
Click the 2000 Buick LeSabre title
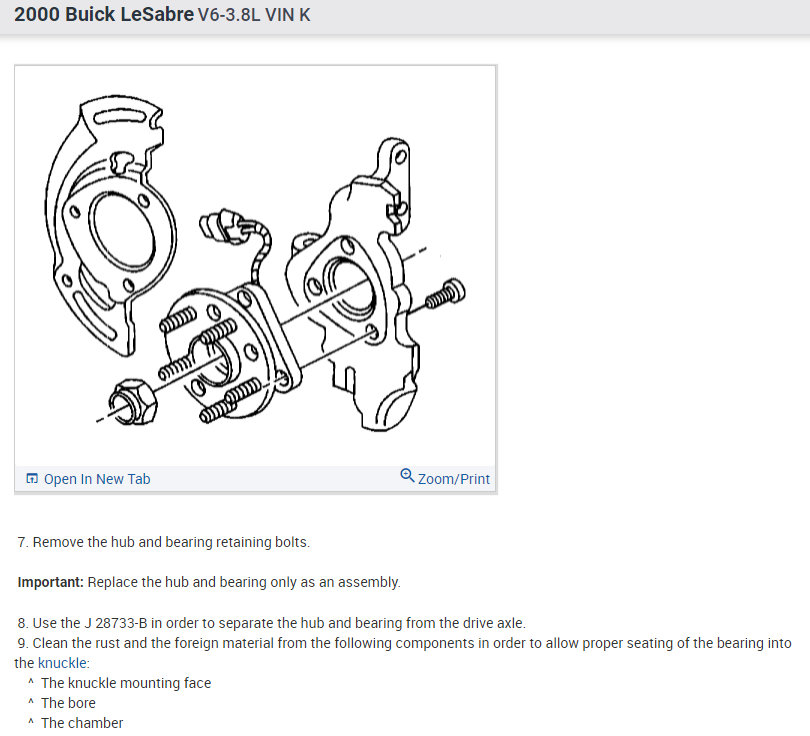click(x=104, y=14)
